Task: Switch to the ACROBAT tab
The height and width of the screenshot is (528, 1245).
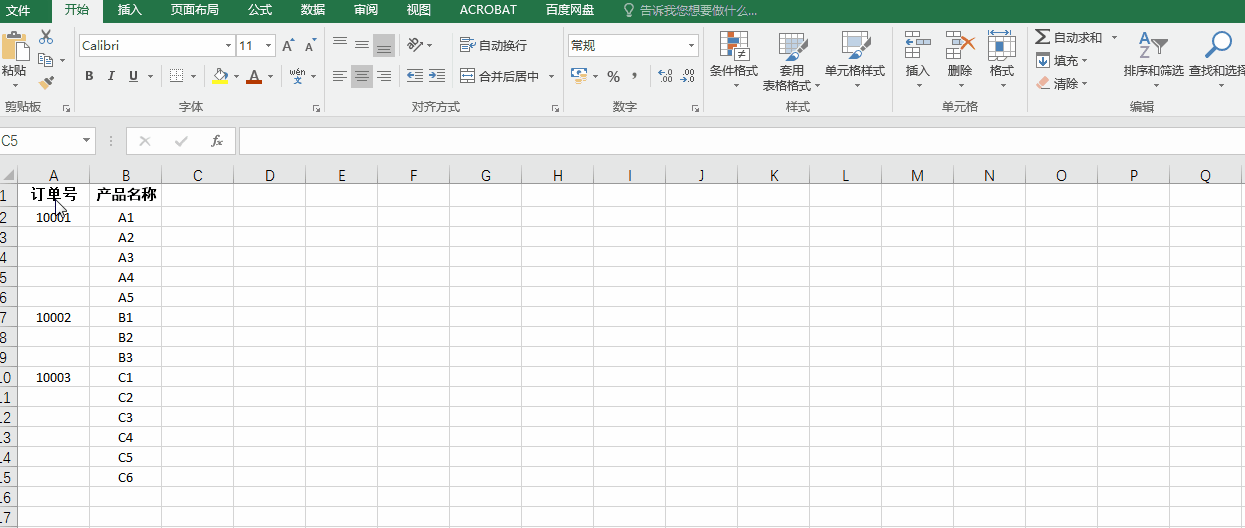Action: point(488,10)
